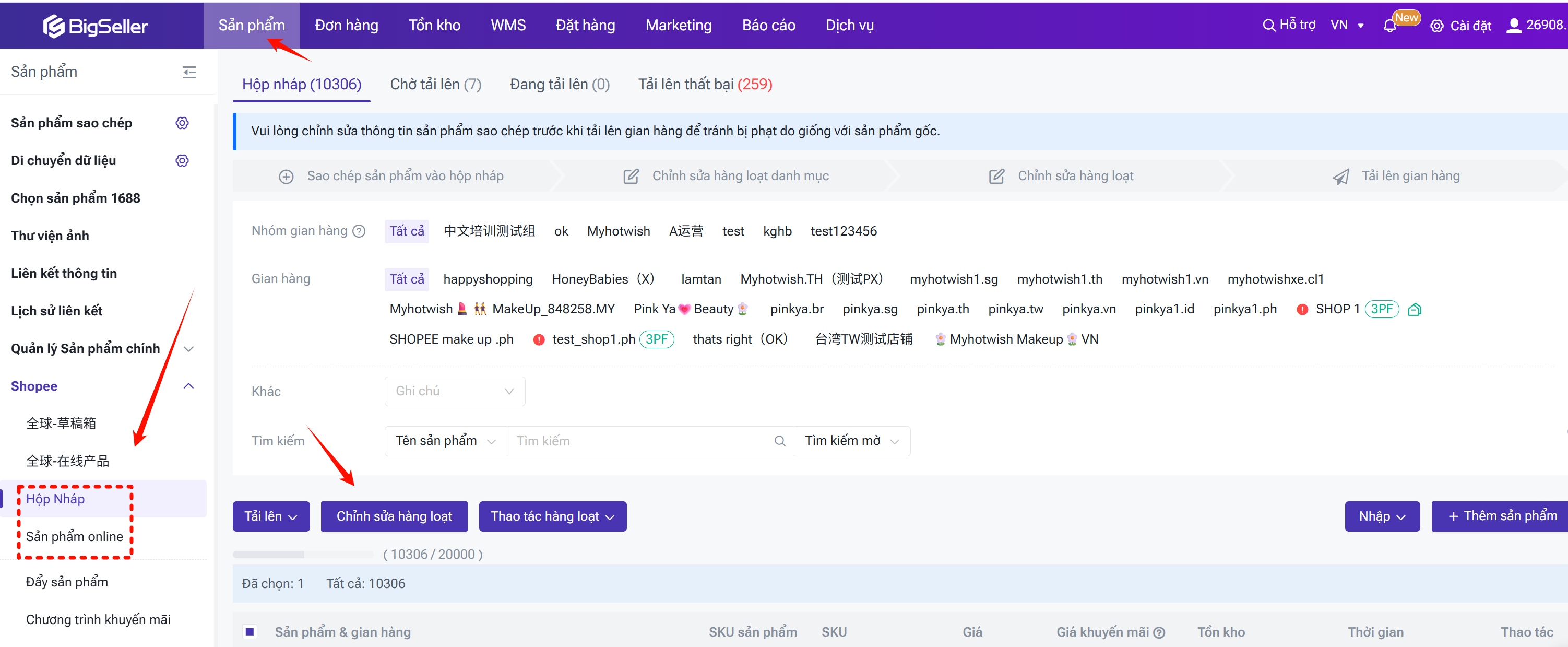Click Chỉnh sửa hàng loạt button
This screenshot has width=1568, height=647.
click(394, 516)
